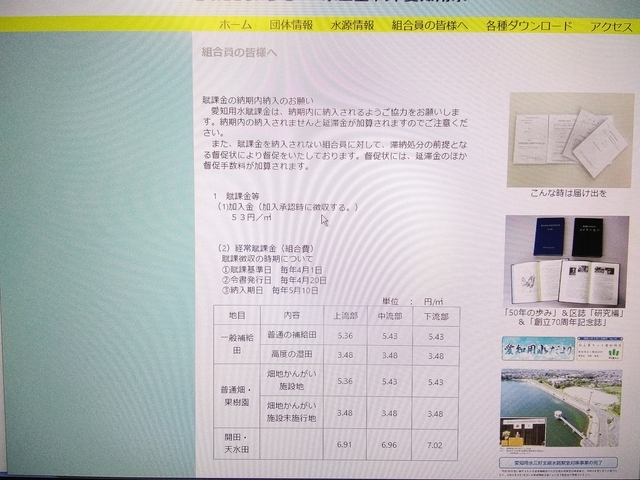Click the 一般補給田 row label
The width and height of the screenshot is (640, 480).
[x=237, y=344]
